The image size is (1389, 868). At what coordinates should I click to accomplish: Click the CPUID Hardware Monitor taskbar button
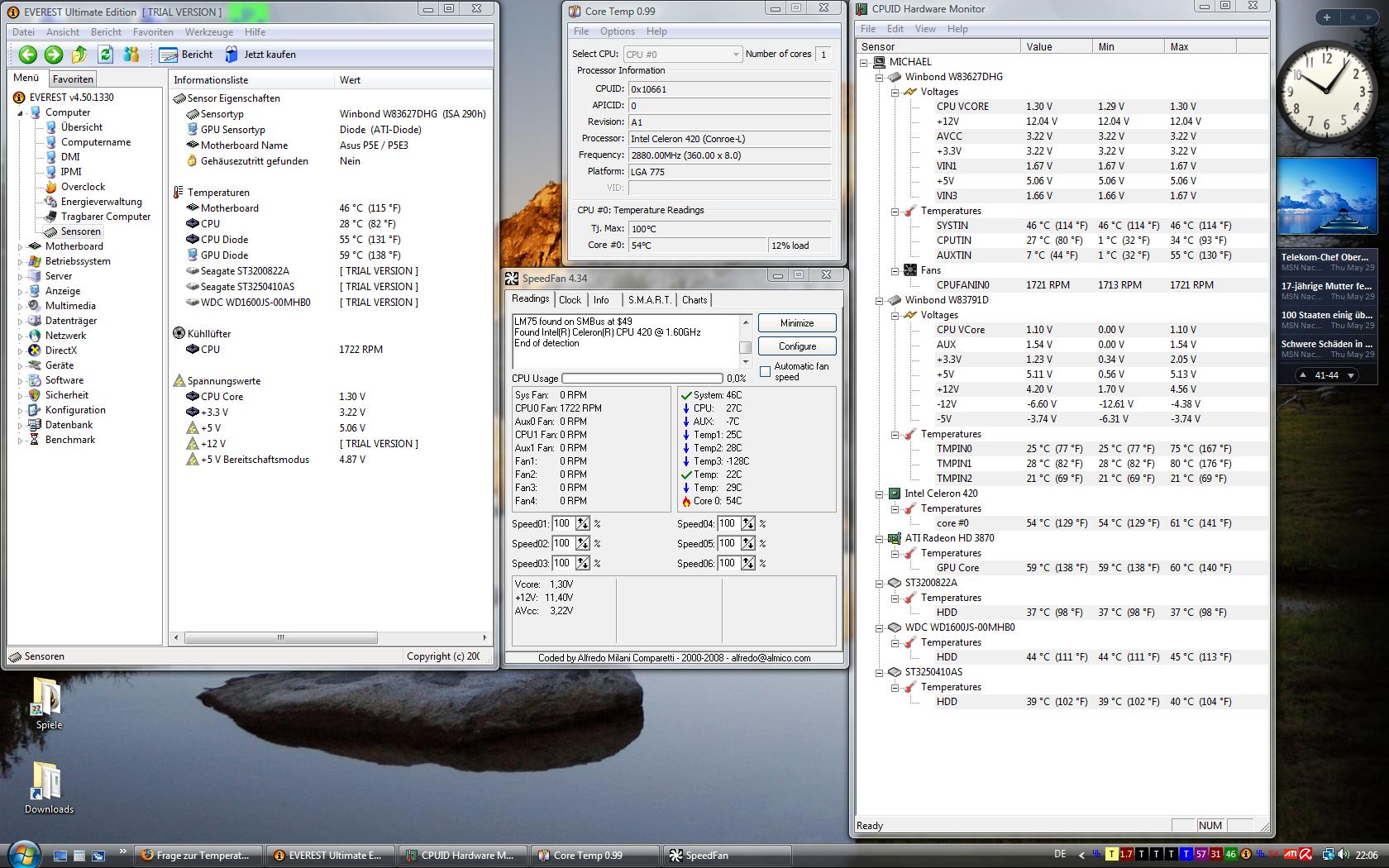click(463, 856)
